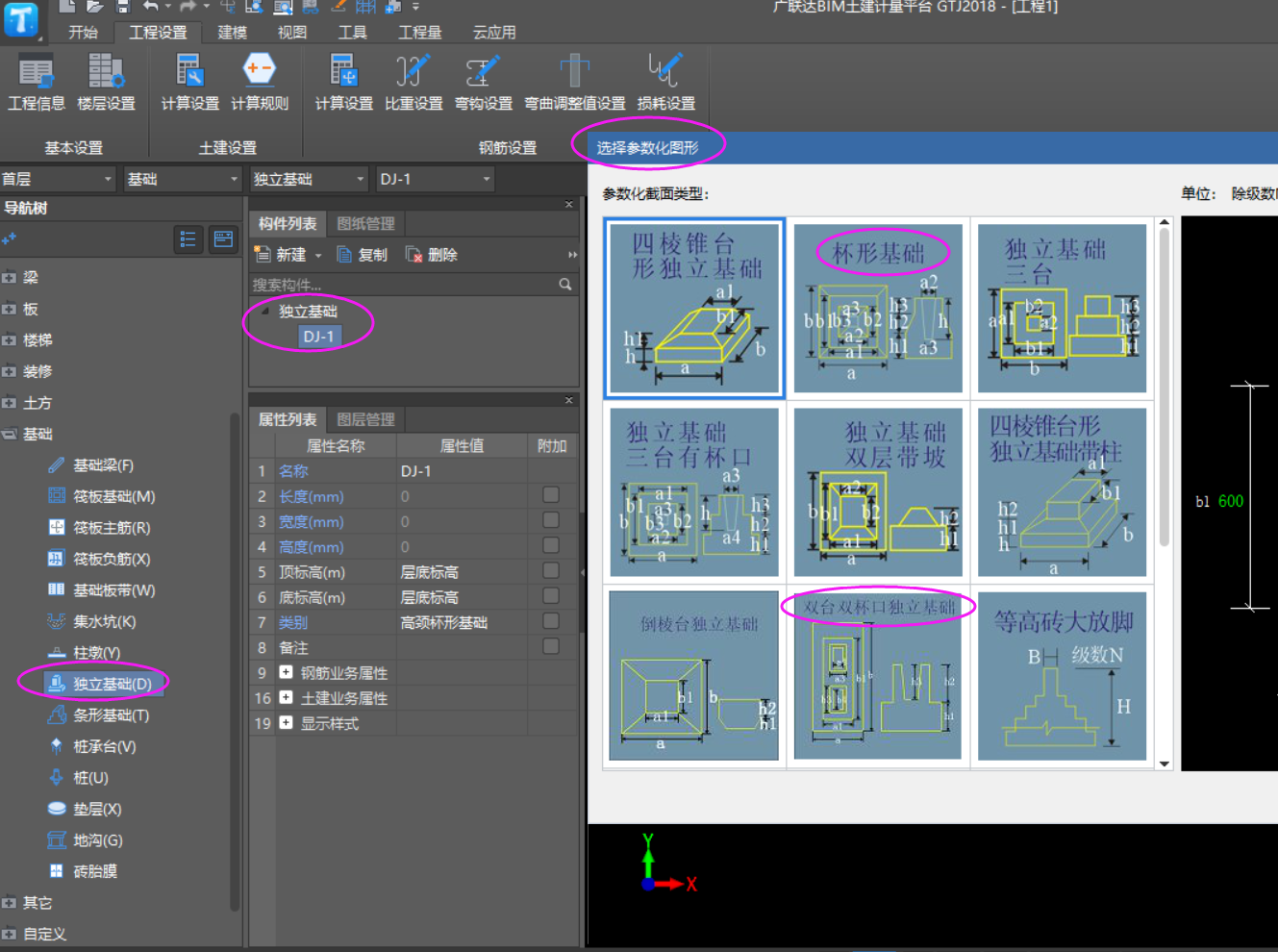The image size is (1278, 952).
Task: Switch to 工程量 ribbon tab
Action: click(x=420, y=32)
